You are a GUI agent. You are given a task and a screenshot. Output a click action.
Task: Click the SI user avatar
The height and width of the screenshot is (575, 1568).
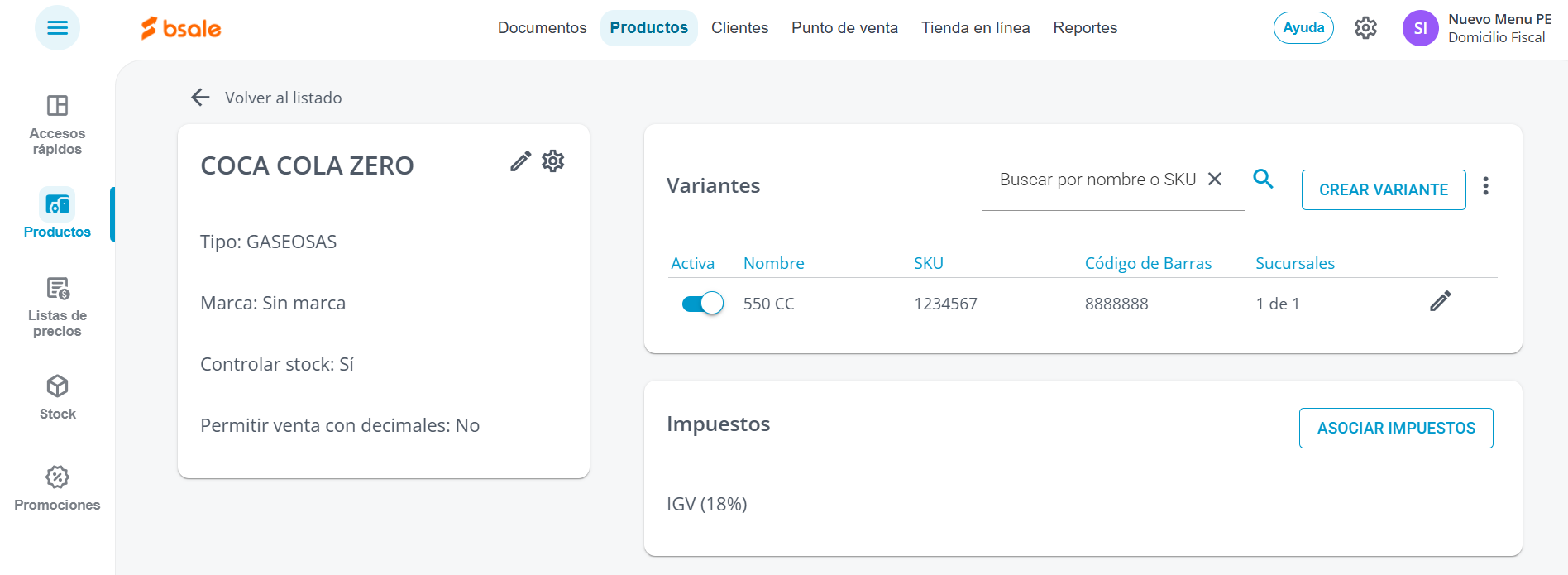coord(1420,28)
